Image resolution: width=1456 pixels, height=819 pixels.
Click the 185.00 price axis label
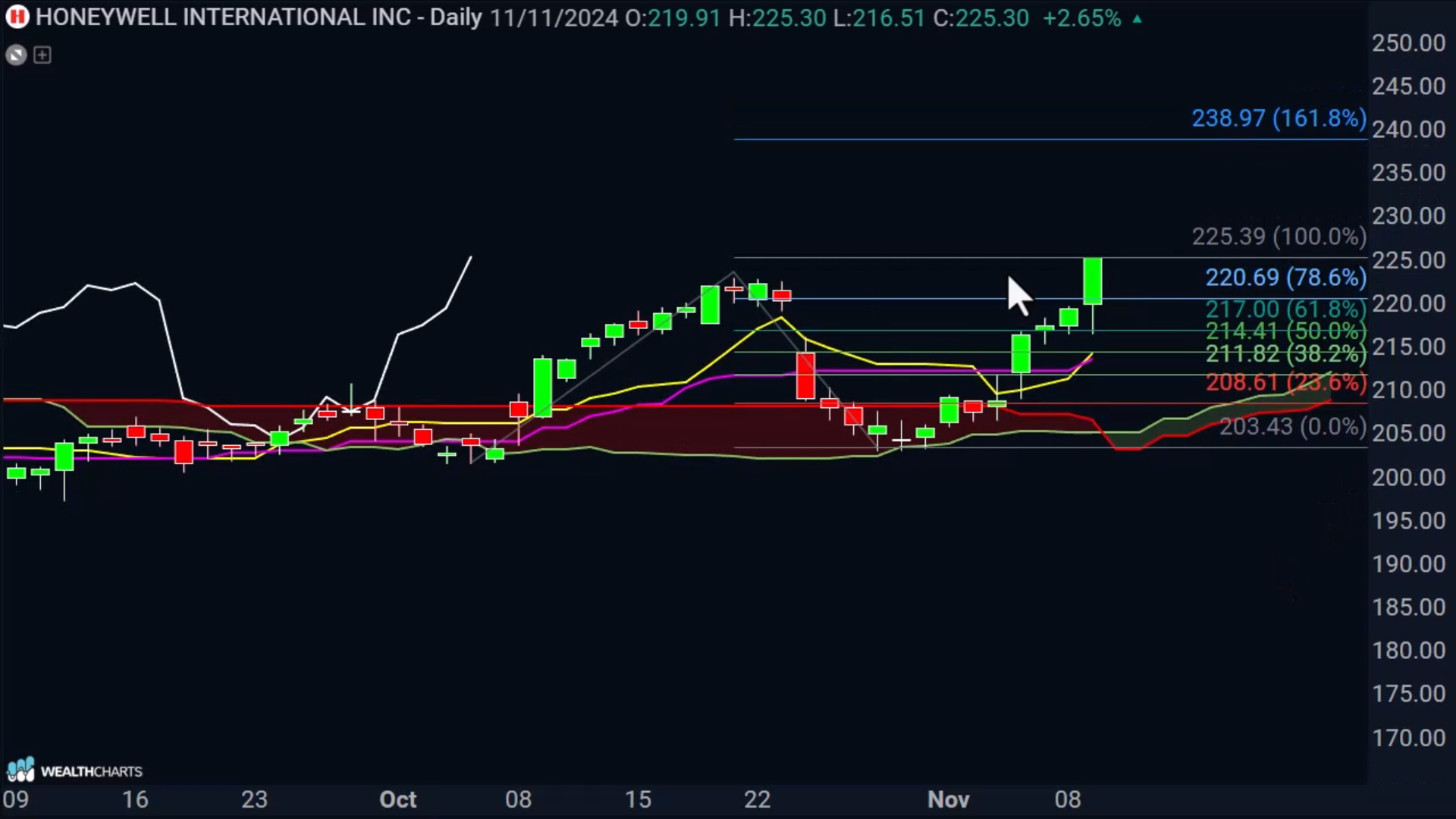click(x=1408, y=607)
